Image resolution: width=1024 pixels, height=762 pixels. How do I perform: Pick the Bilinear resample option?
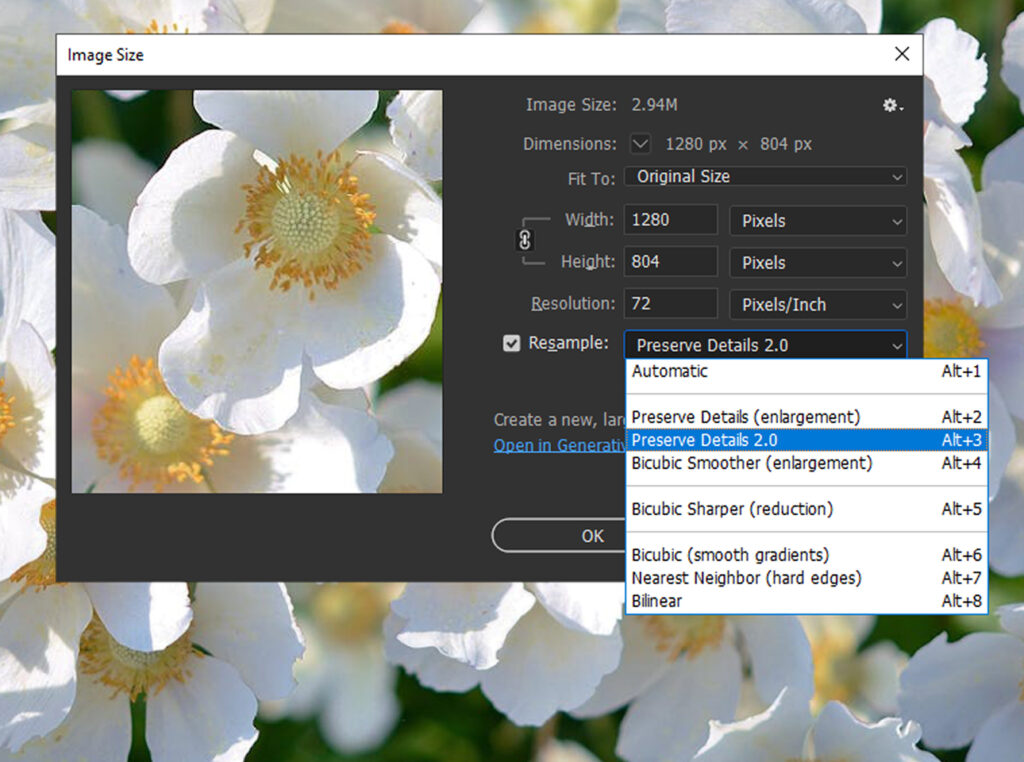click(656, 601)
